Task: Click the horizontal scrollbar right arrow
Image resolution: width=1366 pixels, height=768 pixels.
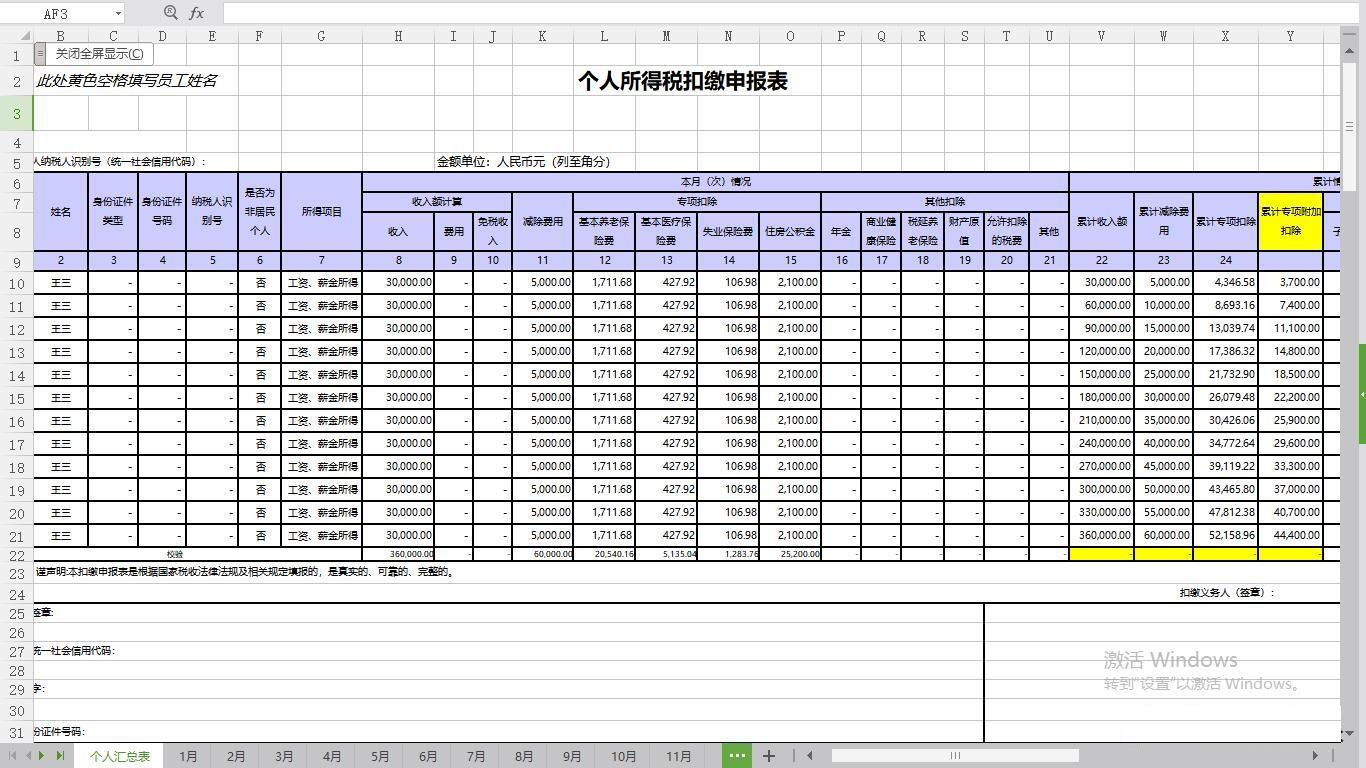Action: click(1315, 756)
